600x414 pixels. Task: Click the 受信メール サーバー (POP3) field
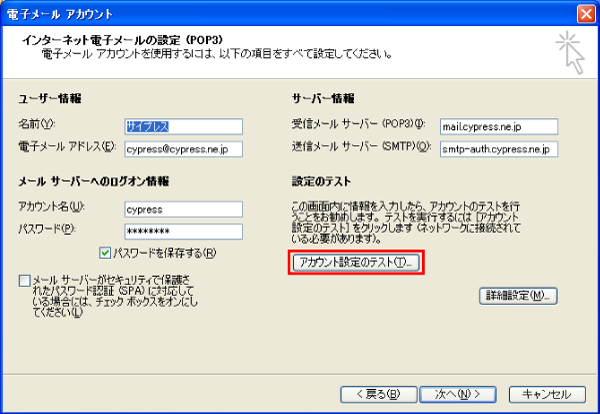click(499, 126)
